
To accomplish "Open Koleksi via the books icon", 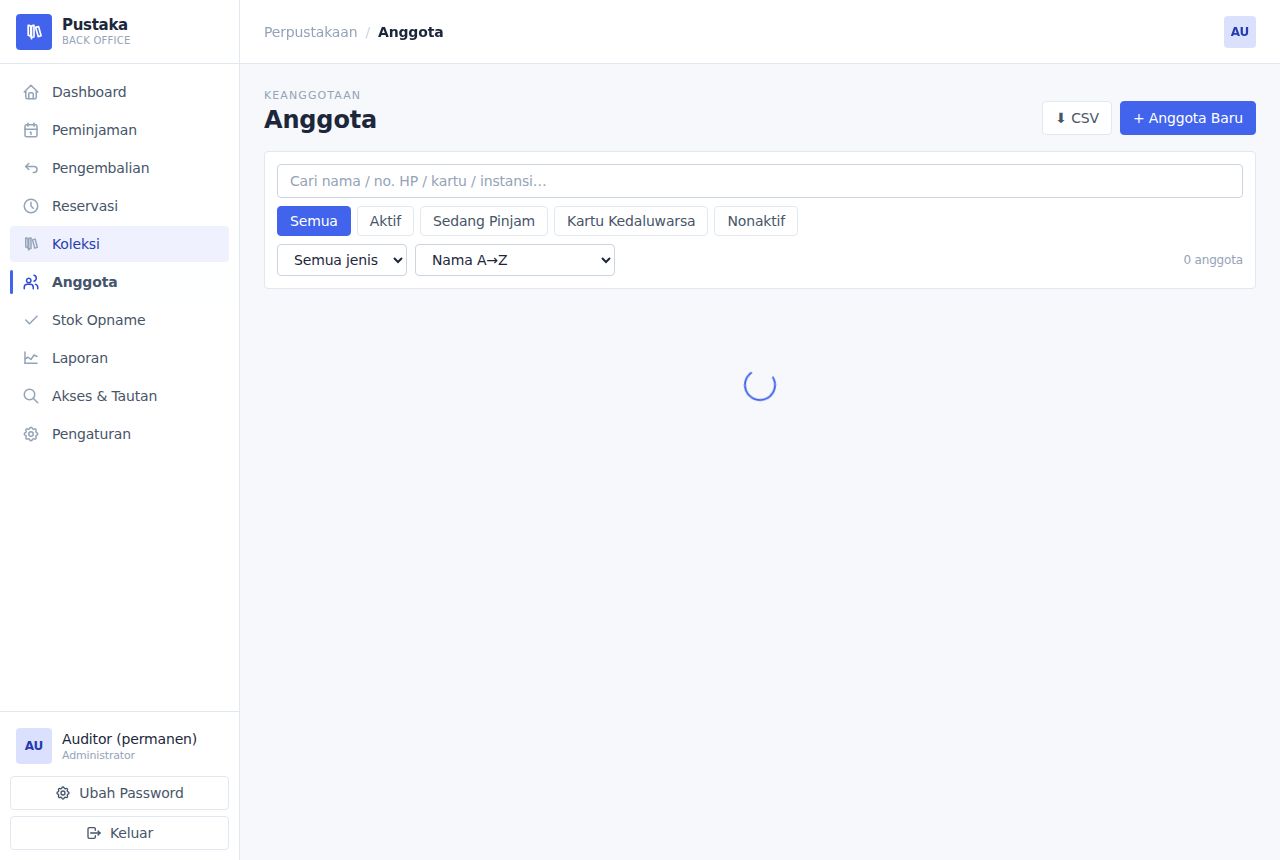I will (x=31, y=244).
